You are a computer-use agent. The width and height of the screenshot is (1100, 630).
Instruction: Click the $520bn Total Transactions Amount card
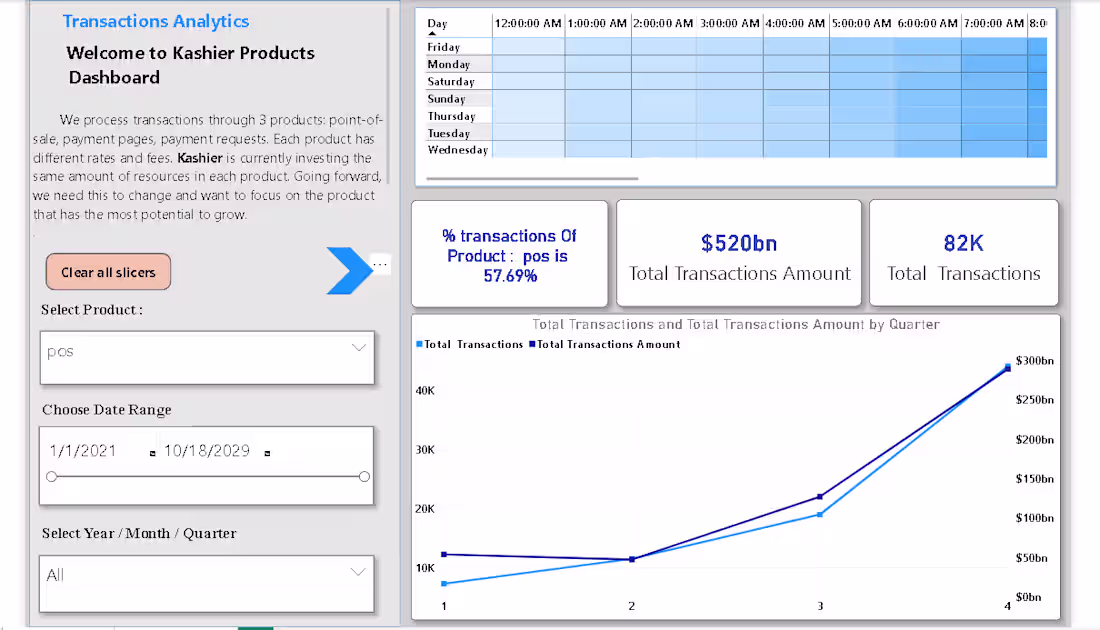pyautogui.click(x=739, y=252)
